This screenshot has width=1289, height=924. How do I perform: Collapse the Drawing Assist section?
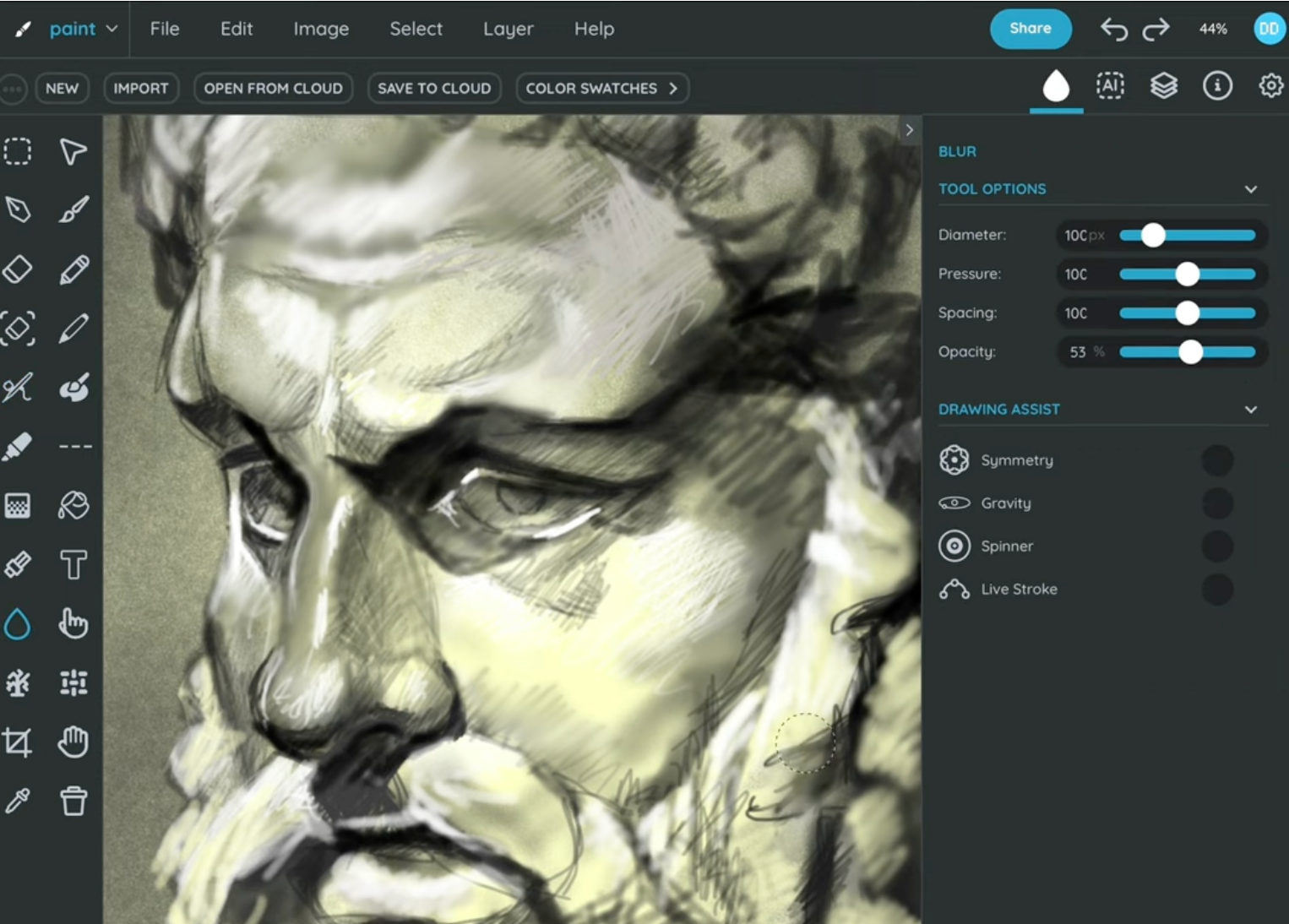(1250, 410)
